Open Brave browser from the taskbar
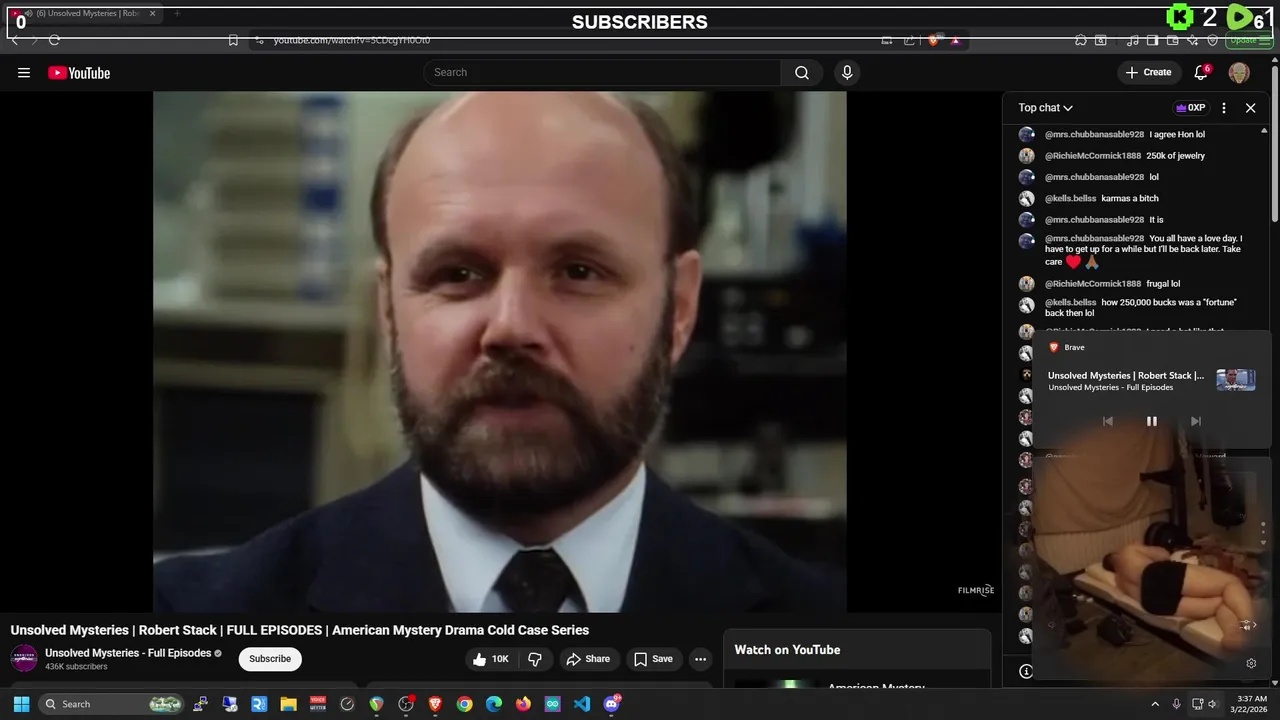Screen dimensions: 1280x720 [x=435, y=704]
